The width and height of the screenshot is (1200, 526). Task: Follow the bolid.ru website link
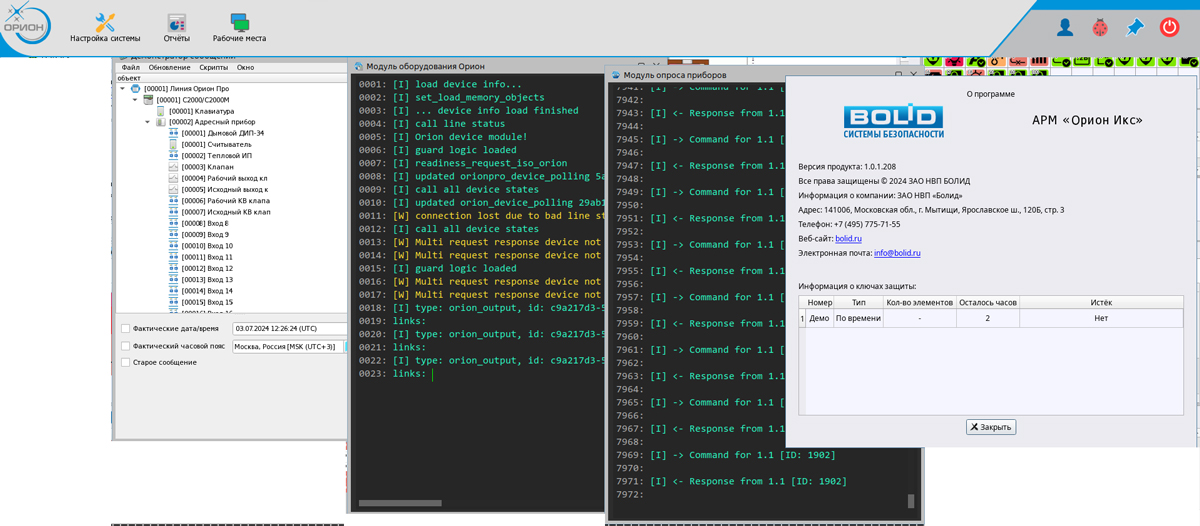848,239
